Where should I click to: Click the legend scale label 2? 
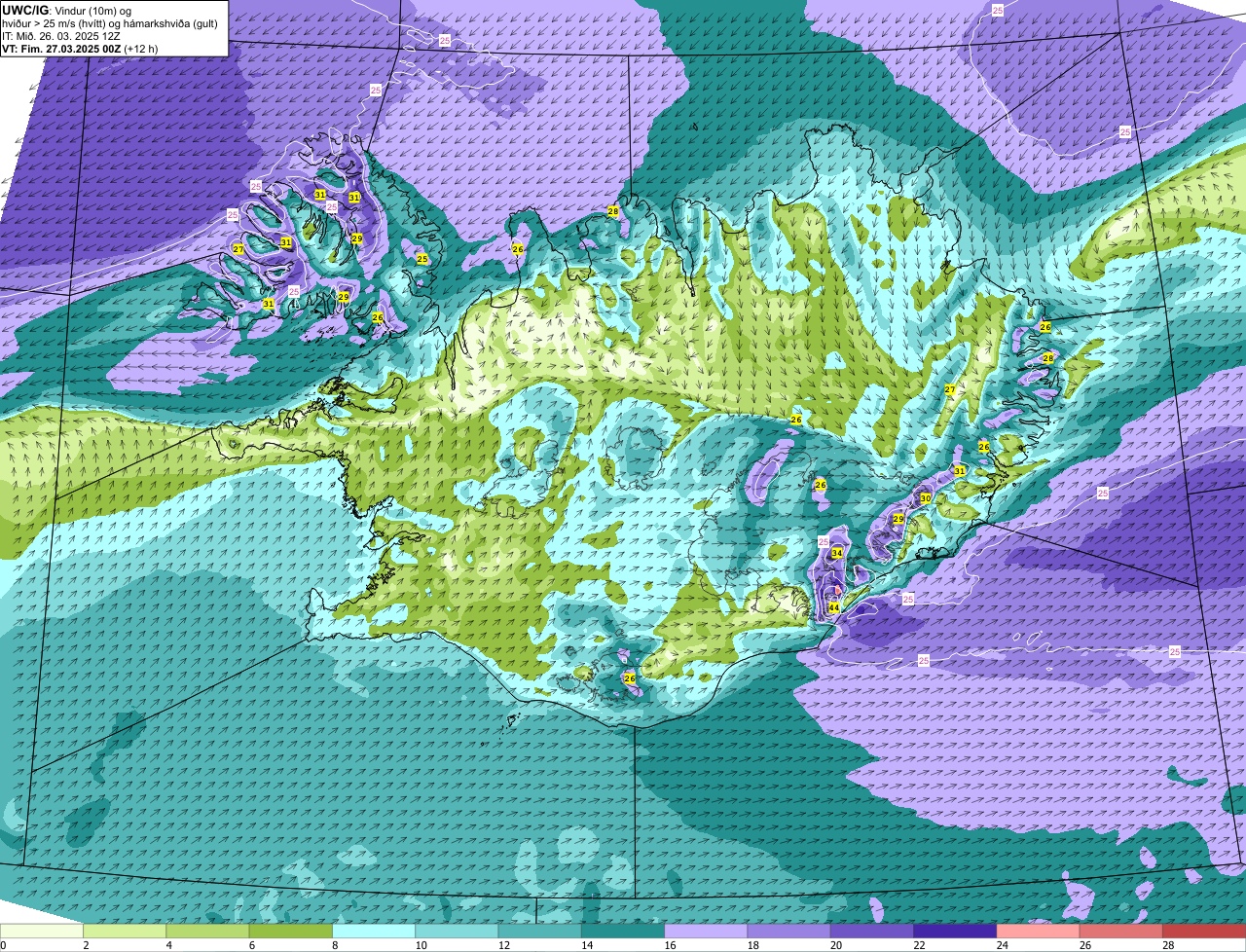(x=86, y=945)
